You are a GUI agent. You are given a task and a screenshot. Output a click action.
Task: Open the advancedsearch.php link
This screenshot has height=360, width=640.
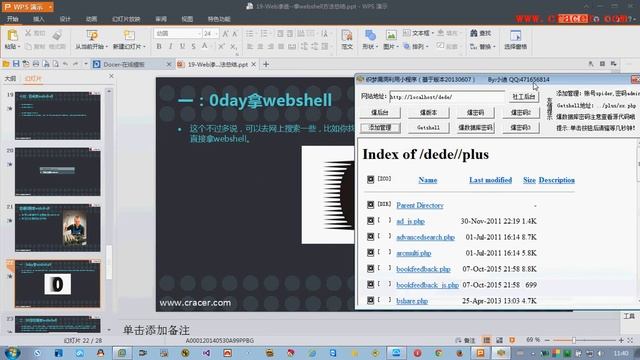pos(425,237)
